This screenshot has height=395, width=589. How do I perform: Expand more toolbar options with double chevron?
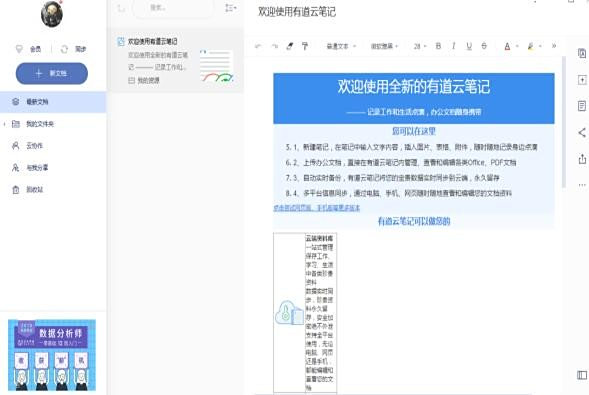tap(554, 46)
